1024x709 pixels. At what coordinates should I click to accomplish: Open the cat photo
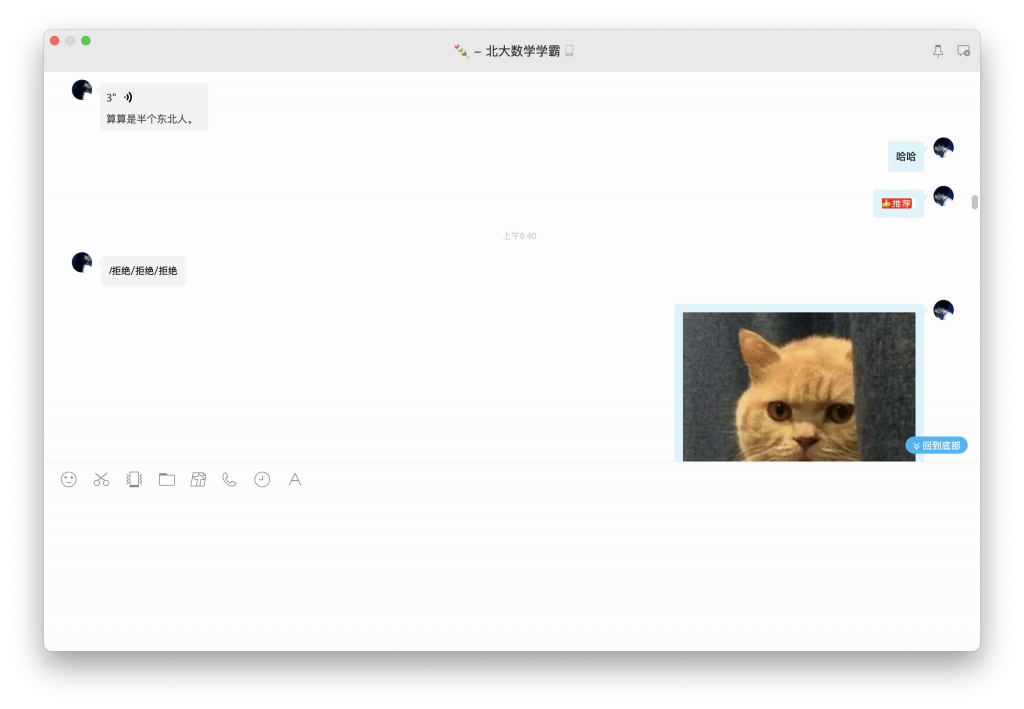799,385
